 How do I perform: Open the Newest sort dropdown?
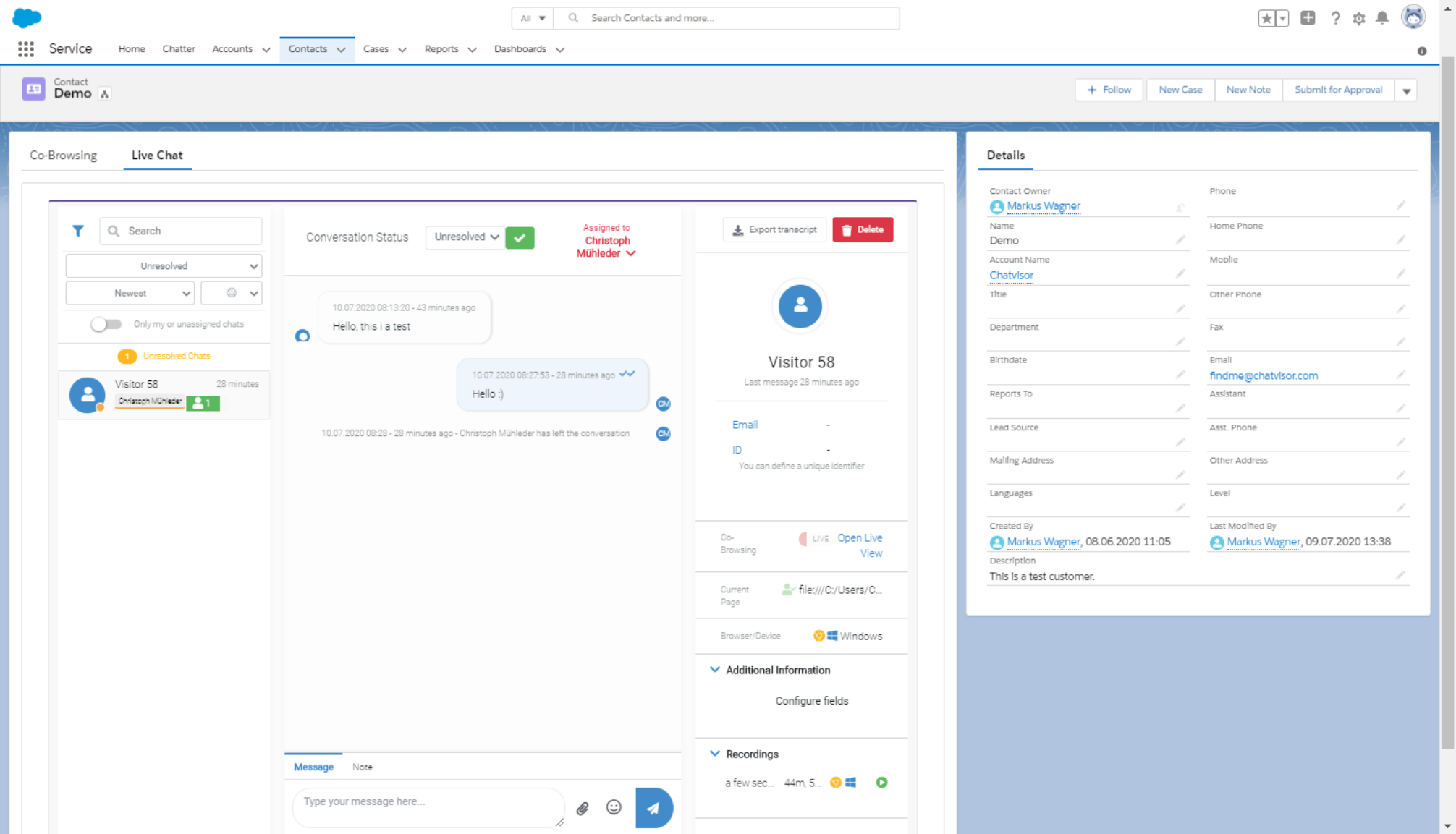[x=130, y=293]
